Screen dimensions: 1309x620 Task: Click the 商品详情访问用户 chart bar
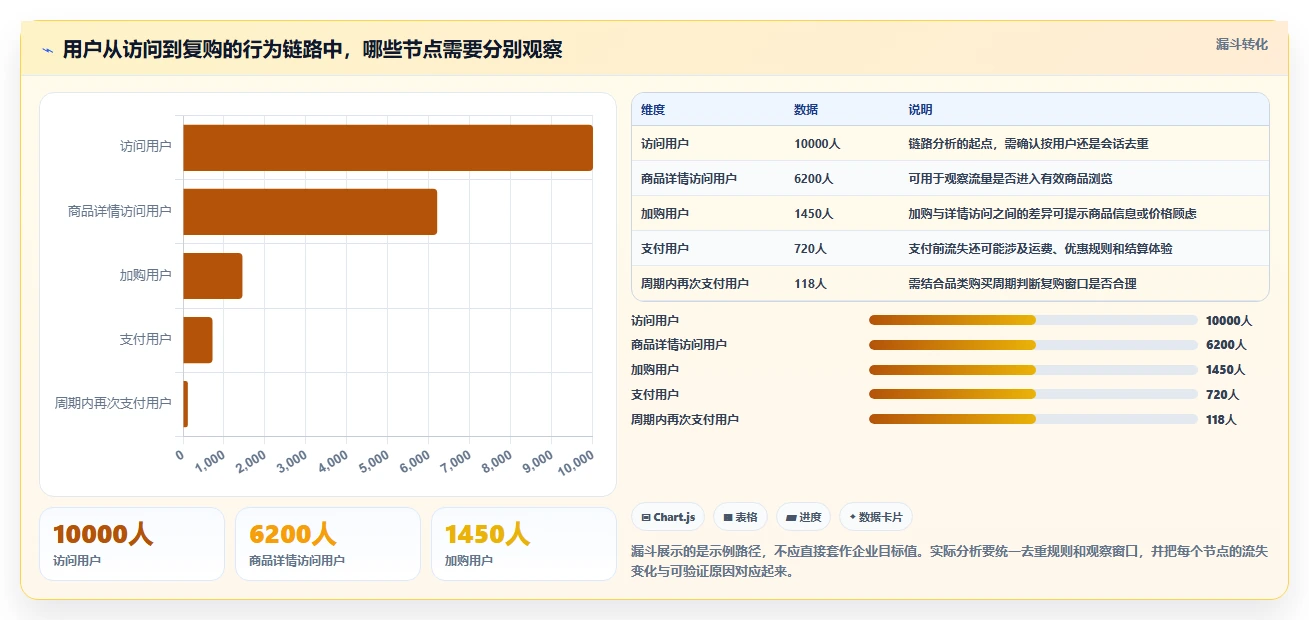(x=310, y=212)
